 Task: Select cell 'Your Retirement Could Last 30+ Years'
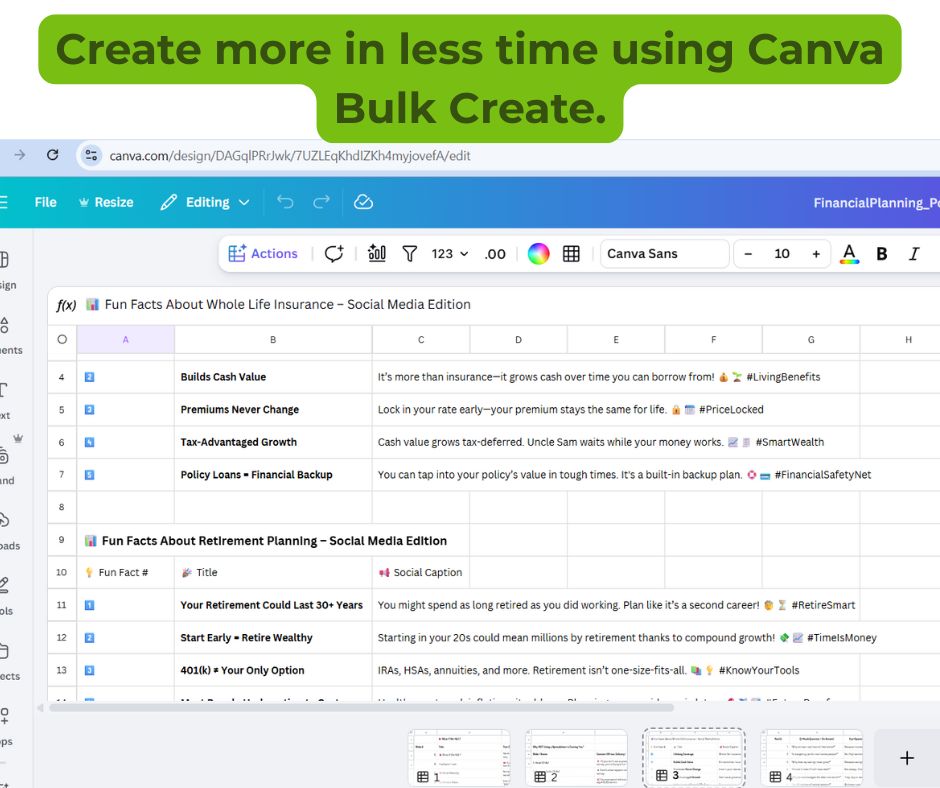pyautogui.click(x=273, y=605)
